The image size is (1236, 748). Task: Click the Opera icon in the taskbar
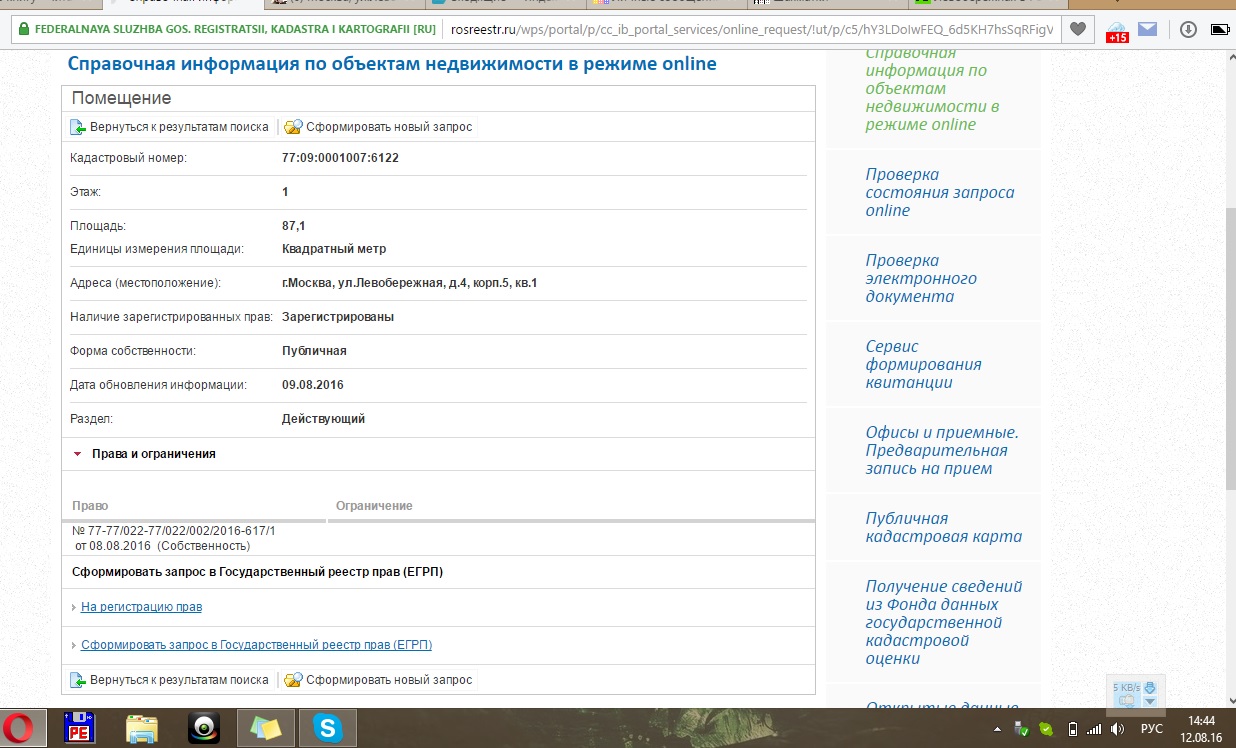pyautogui.click(x=20, y=728)
